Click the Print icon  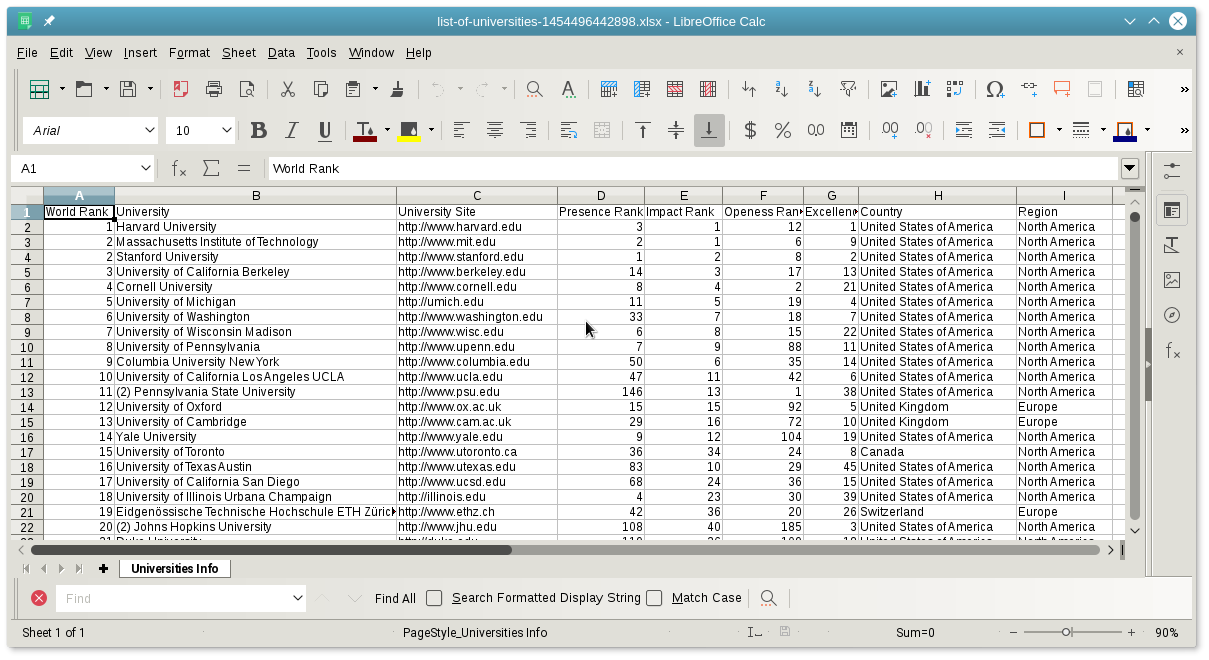pos(214,89)
